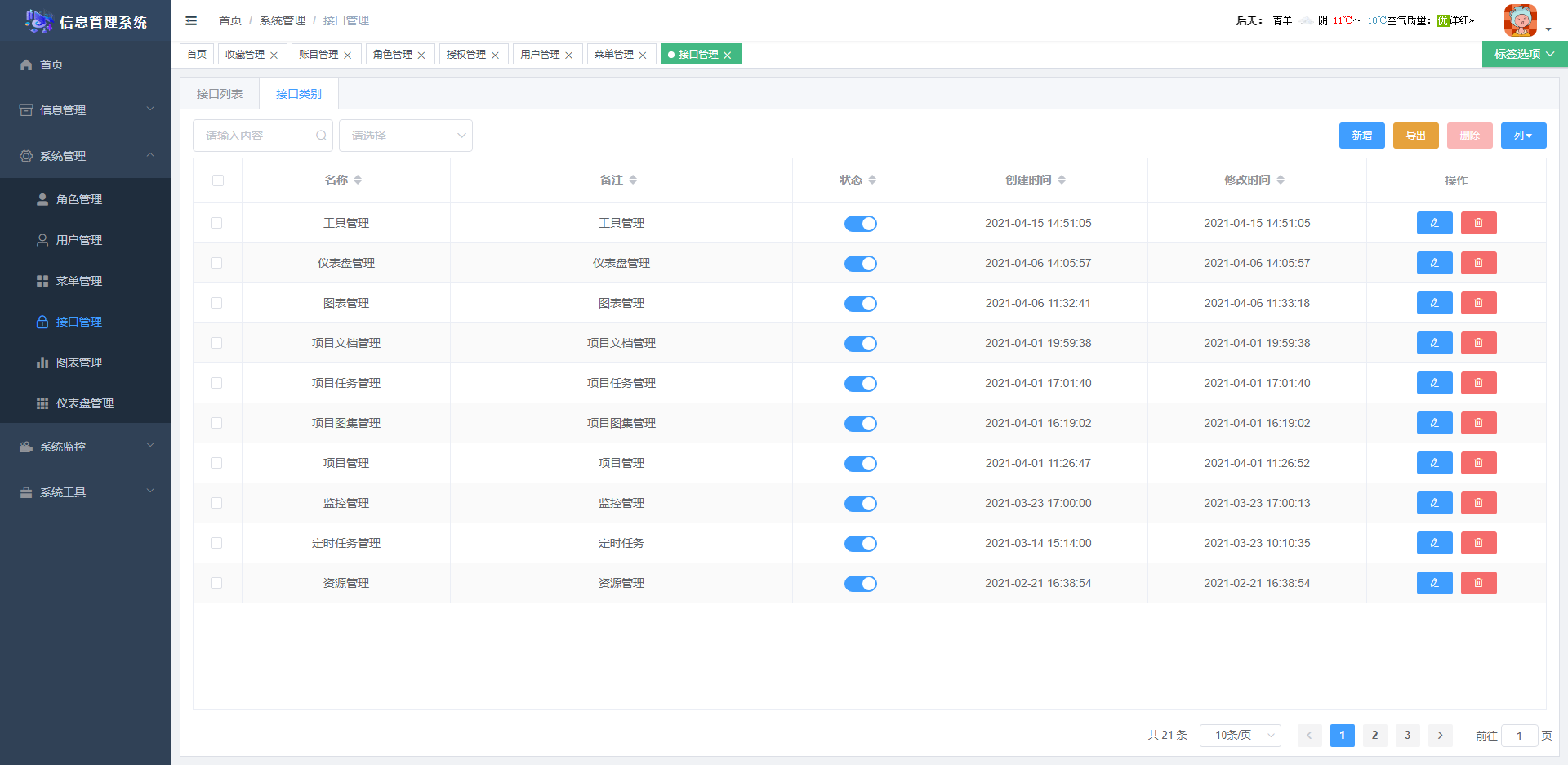Edit the 工具管理 row
Screen dimensions: 1568x765
pyautogui.click(x=1434, y=223)
